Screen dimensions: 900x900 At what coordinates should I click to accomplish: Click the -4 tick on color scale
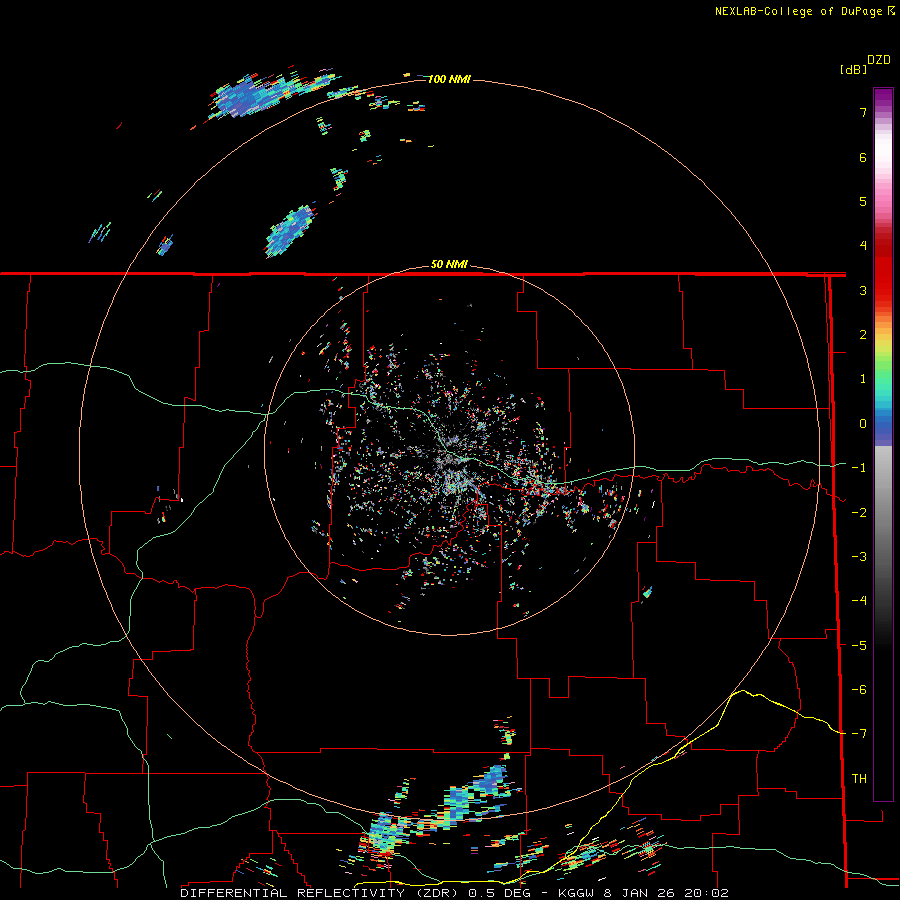(859, 601)
